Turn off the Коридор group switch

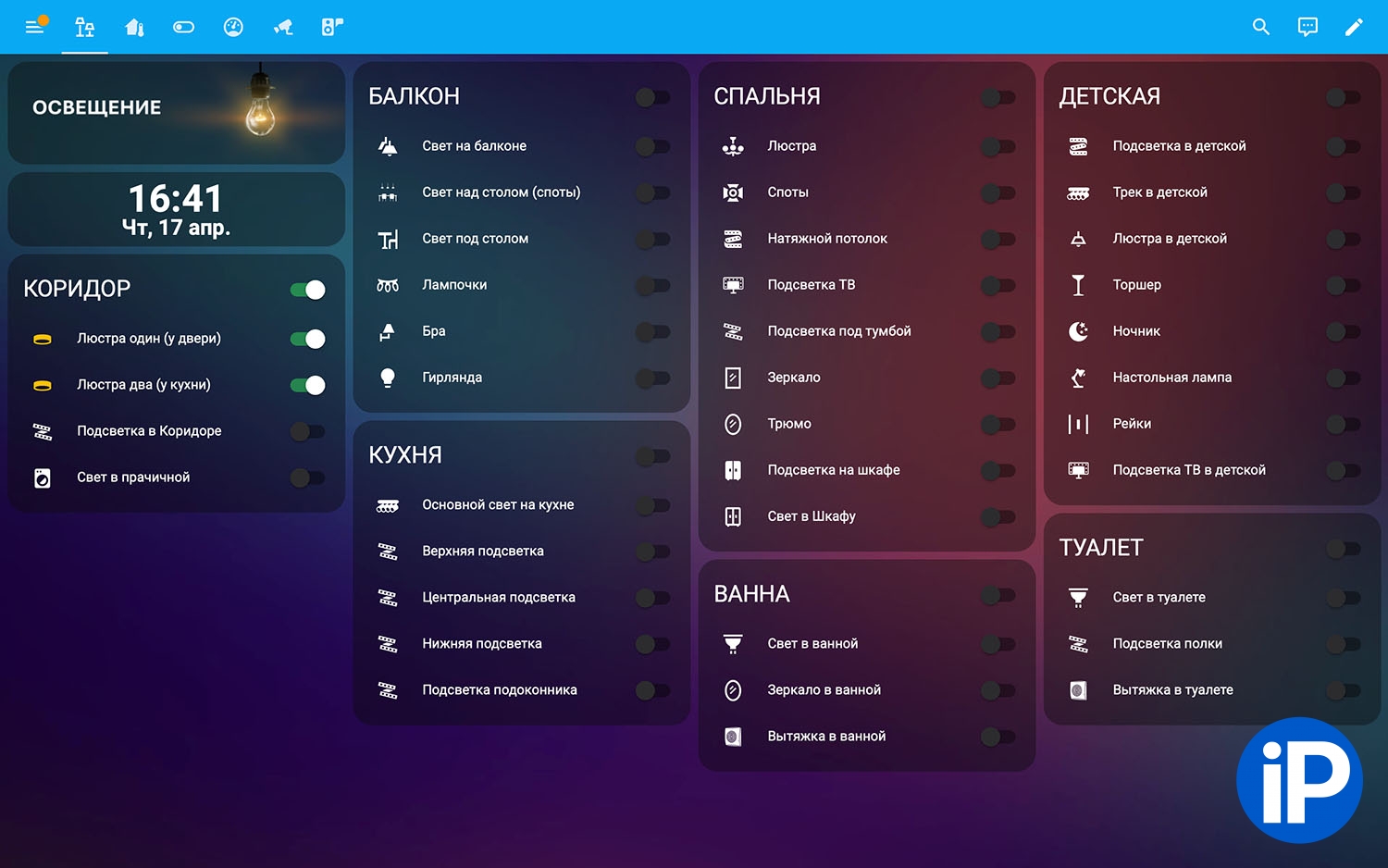pyautogui.click(x=307, y=290)
